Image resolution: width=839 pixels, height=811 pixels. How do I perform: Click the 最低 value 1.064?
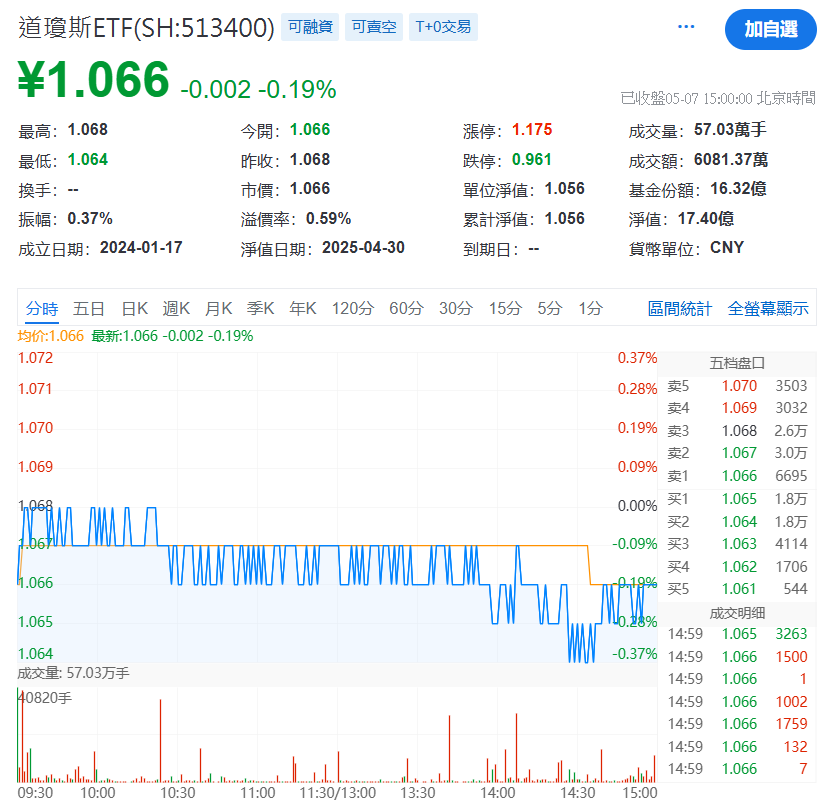[88, 159]
